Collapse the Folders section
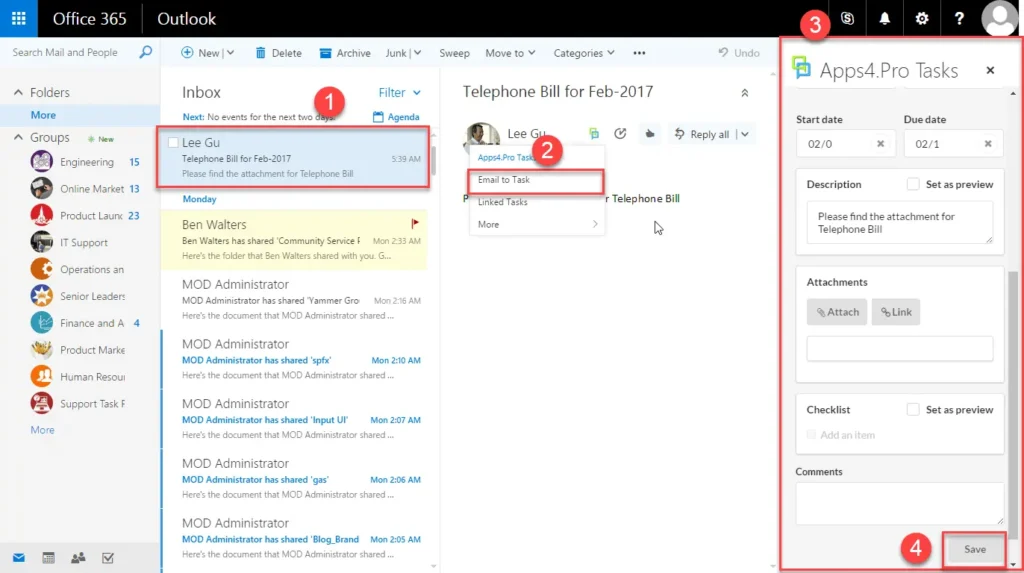 [17, 92]
